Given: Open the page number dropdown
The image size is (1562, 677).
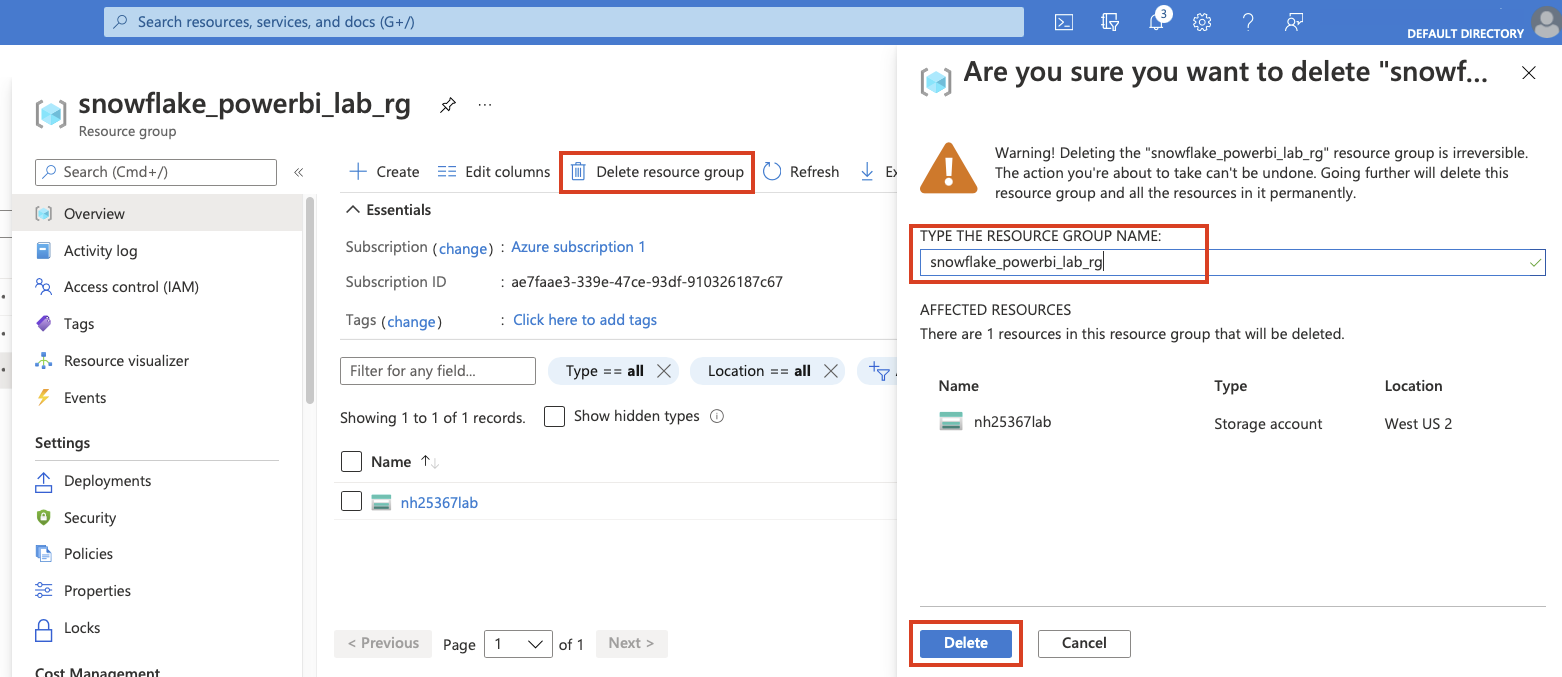Looking at the screenshot, I should (518, 644).
